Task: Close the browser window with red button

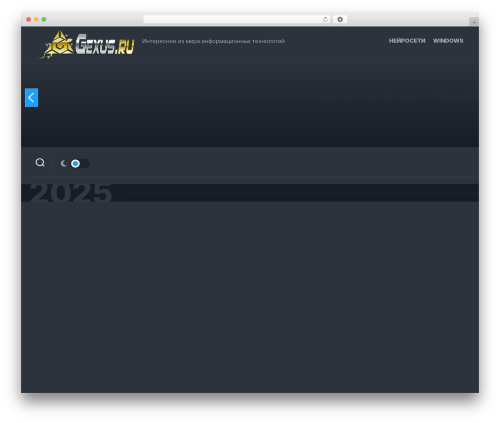Action: point(29,19)
